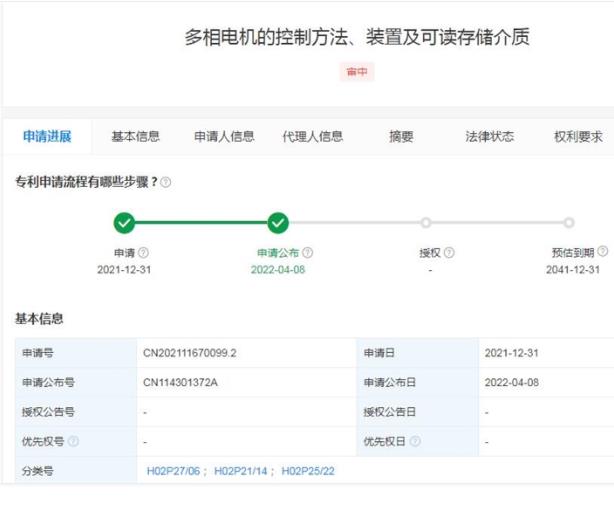Select the 代理人信息 tab
614x512 pixels.
pos(312,137)
